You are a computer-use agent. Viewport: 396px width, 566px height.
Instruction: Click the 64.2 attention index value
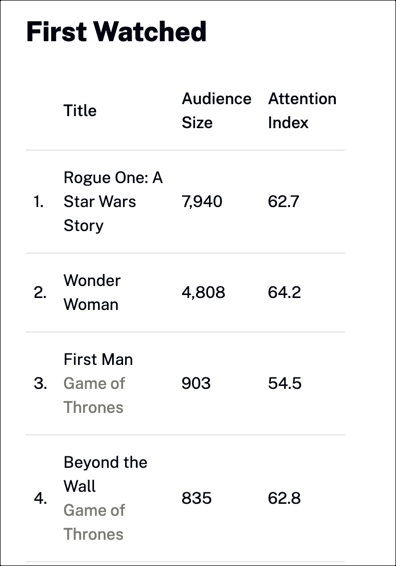coord(284,292)
